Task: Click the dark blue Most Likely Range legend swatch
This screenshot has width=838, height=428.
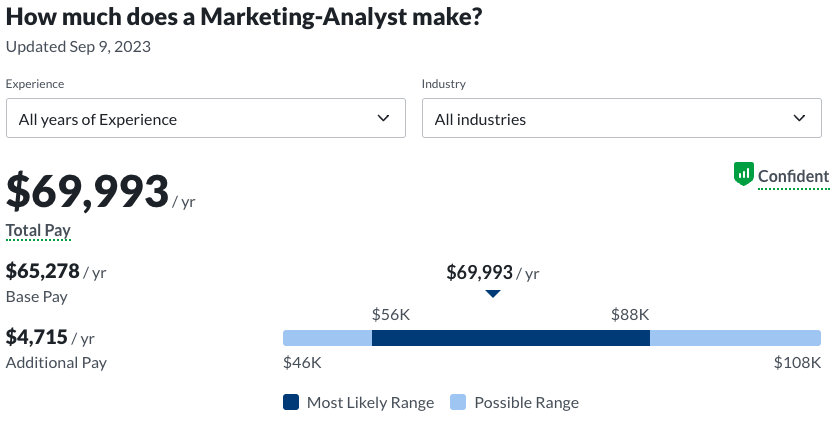Action: [291, 403]
